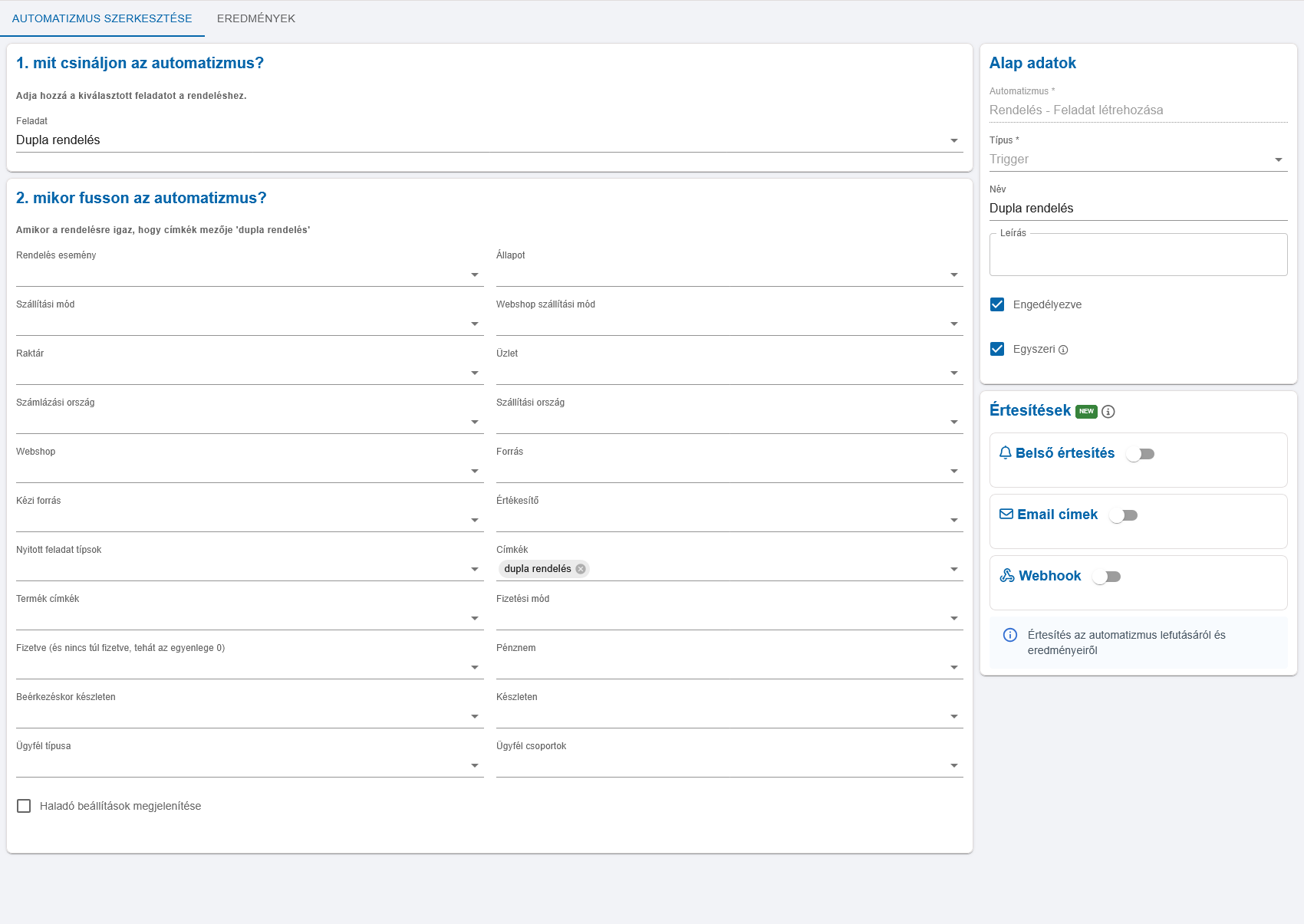Click the envelope icon of Email címek

pos(1006,514)
